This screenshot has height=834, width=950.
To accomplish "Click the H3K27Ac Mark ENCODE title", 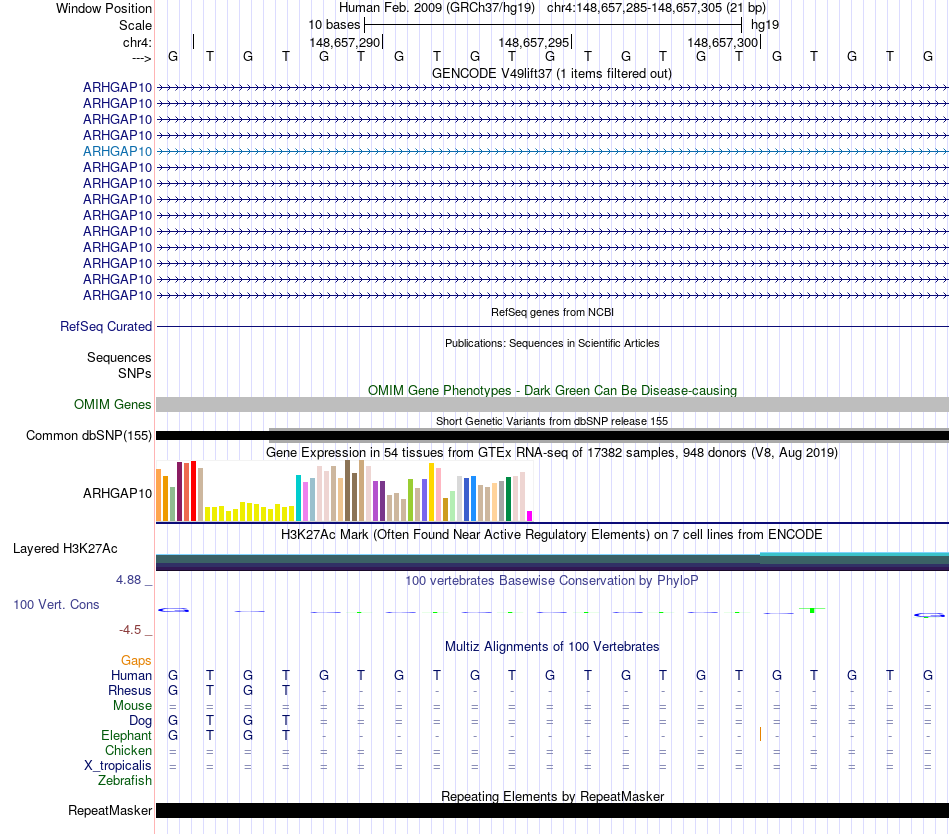I will pyautogui.click(x=552, y=535).
